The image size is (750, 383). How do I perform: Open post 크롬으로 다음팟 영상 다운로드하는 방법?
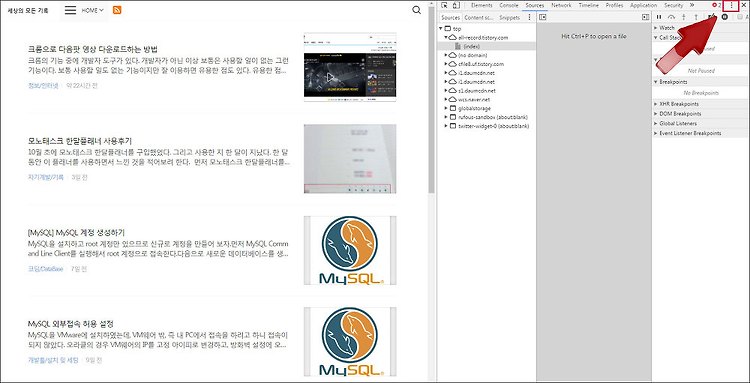click(x=93, y=49)
